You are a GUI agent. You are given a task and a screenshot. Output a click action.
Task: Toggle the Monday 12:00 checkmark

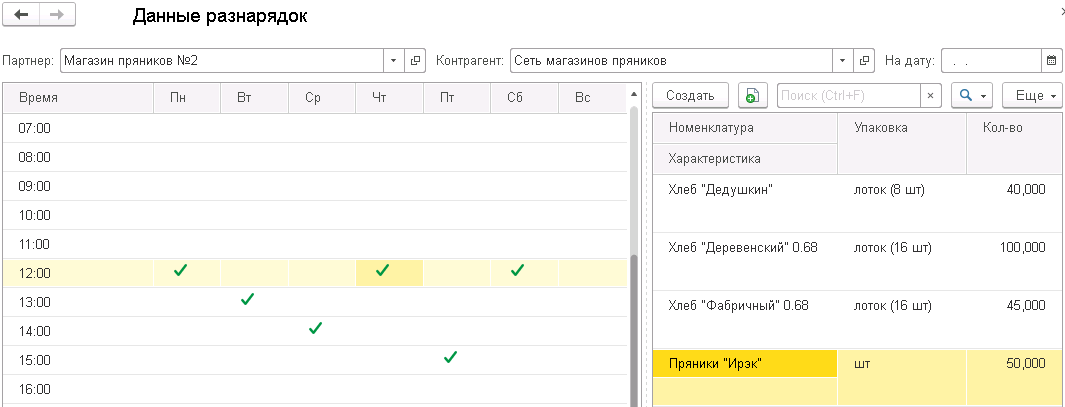(x=180, y=271)
